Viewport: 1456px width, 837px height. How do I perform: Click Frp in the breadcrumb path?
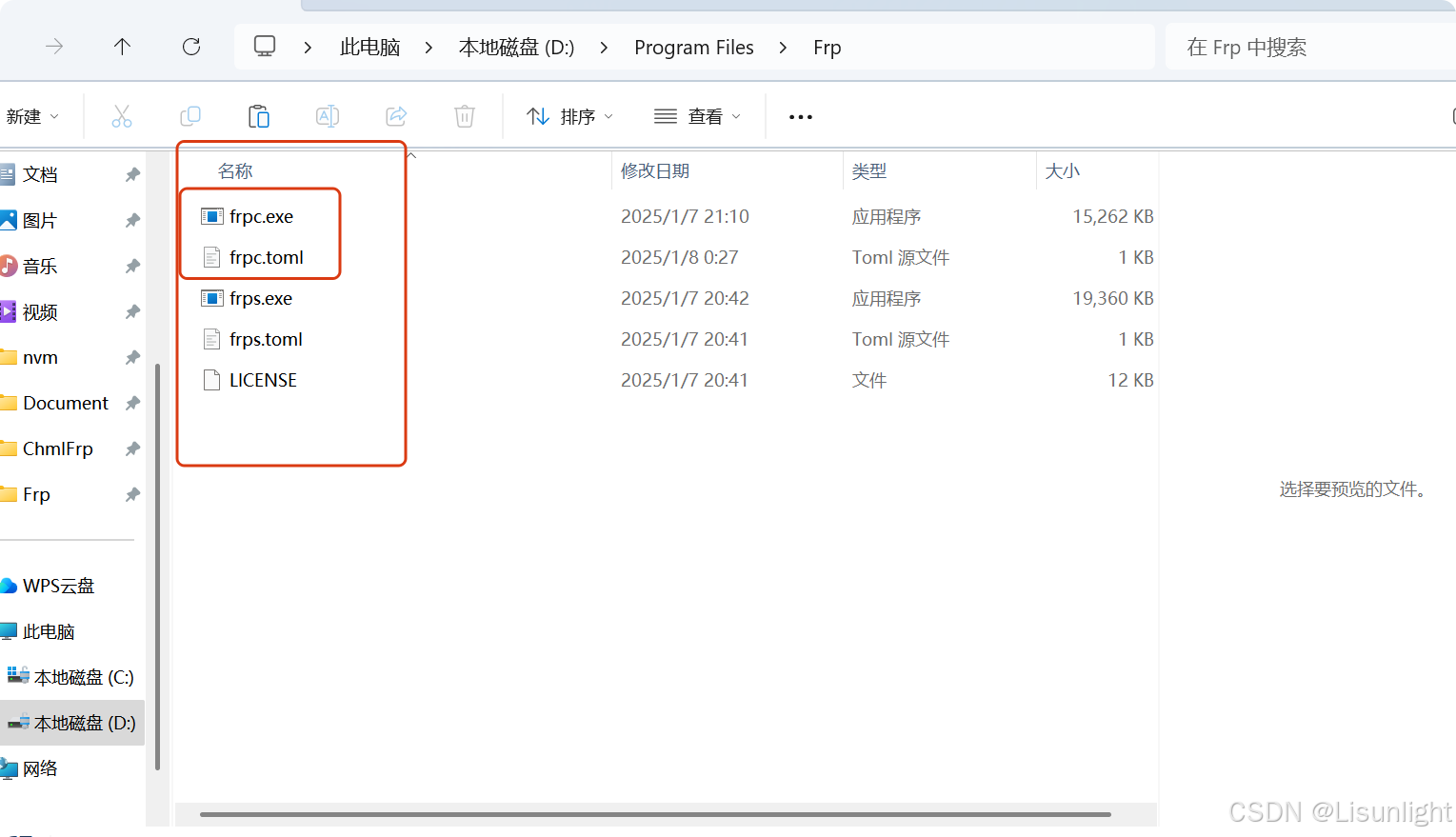[828, 48]
